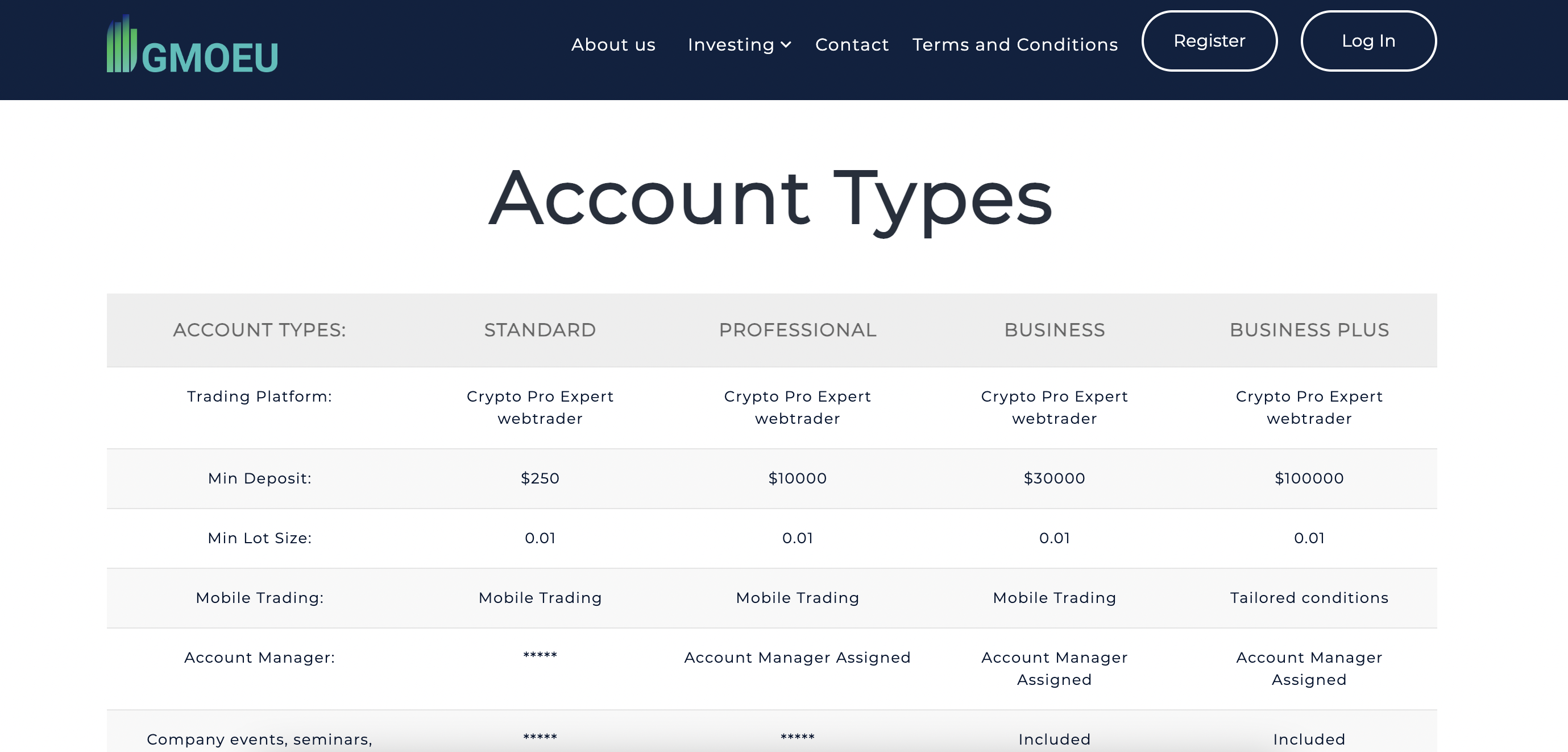This screenshot has height=752, width=1568.
Task: Click the Log In button
Action: click(x=1368, y=41)
